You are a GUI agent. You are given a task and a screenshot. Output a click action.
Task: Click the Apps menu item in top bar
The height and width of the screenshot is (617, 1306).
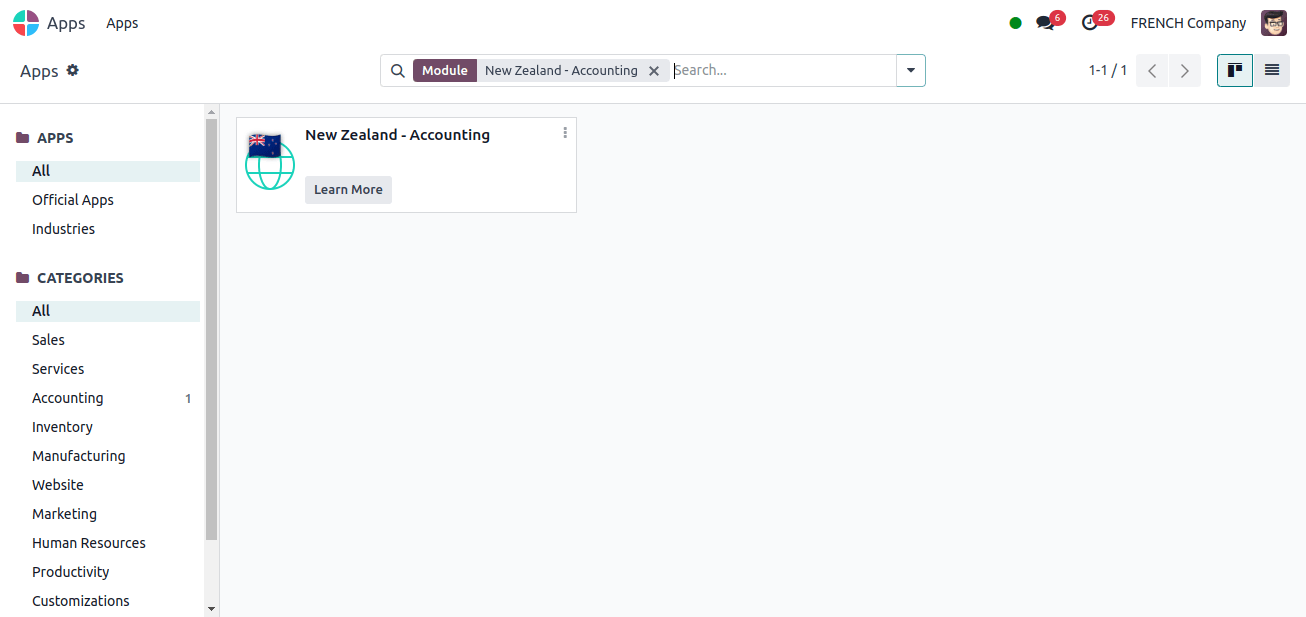[x=122, y=23]
